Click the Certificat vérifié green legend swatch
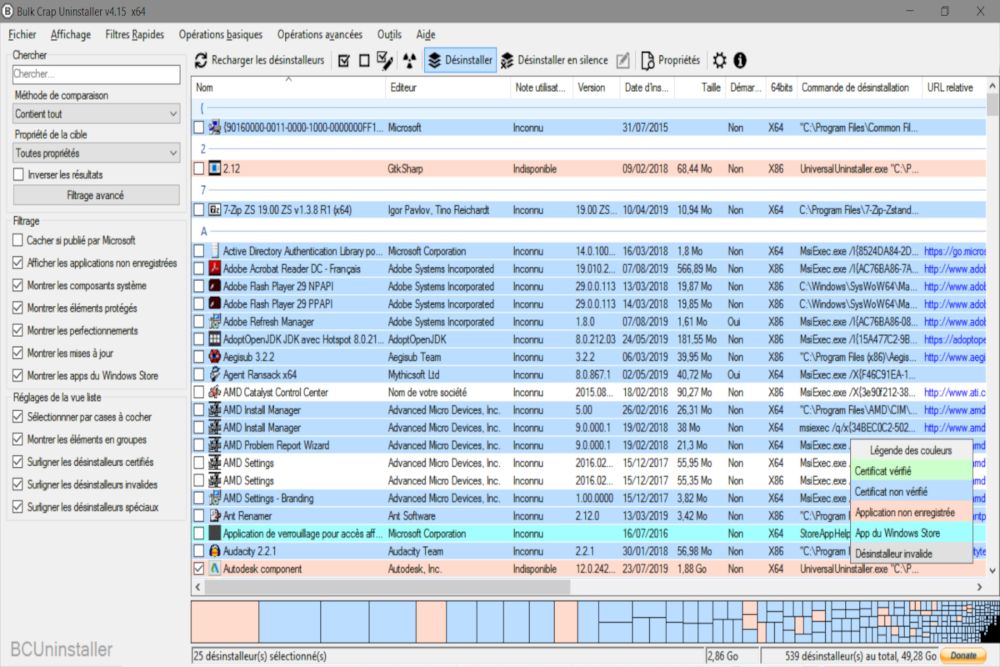The image size is (1000, 667). (911, 471)
